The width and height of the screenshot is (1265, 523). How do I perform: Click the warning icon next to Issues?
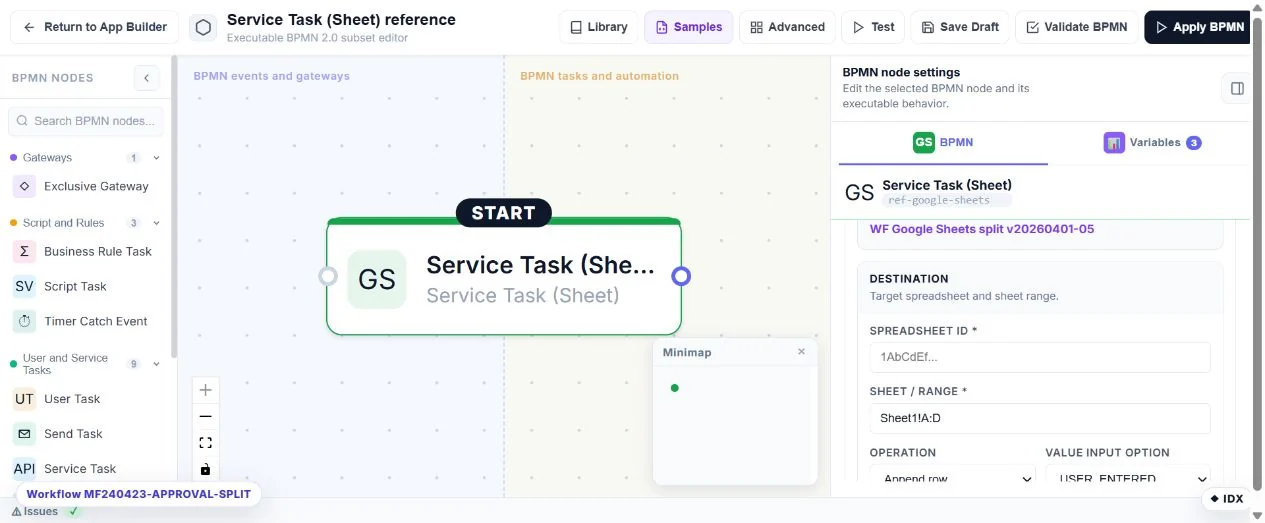(16, 511)
